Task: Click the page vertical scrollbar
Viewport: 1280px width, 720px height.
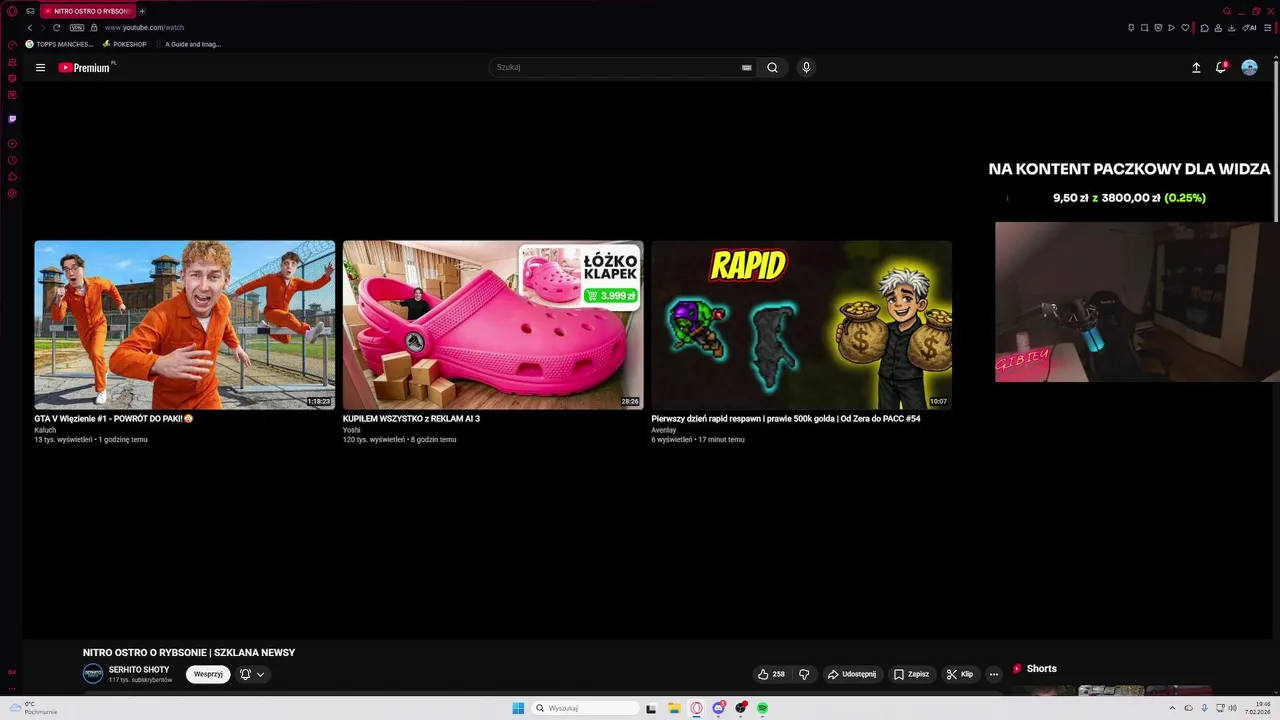Action: click(x=1277, y=140)
